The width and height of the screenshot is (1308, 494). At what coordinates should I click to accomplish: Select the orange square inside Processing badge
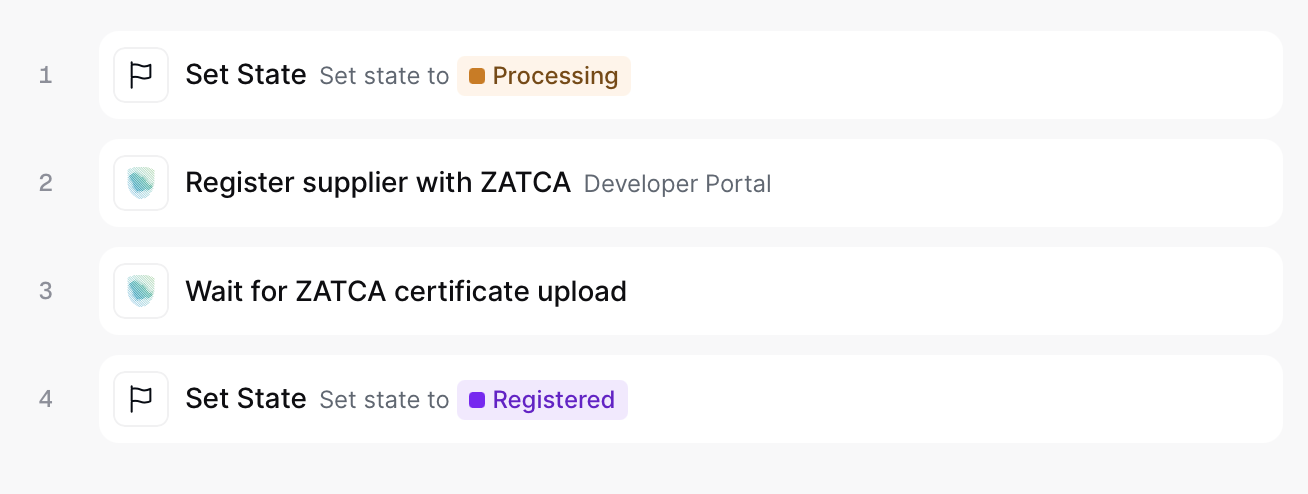(x=477, y=76)
